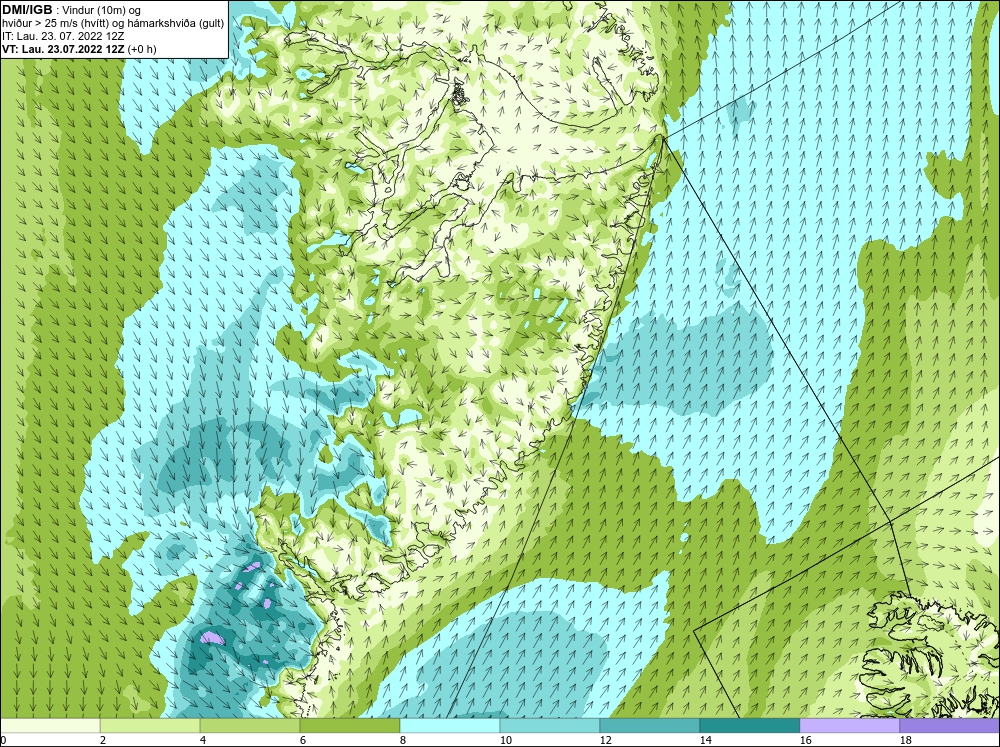Click the medium green 4–6 m/s legend swatch
The width and height of the screenshot is (1000, 747).
point(250,726)
